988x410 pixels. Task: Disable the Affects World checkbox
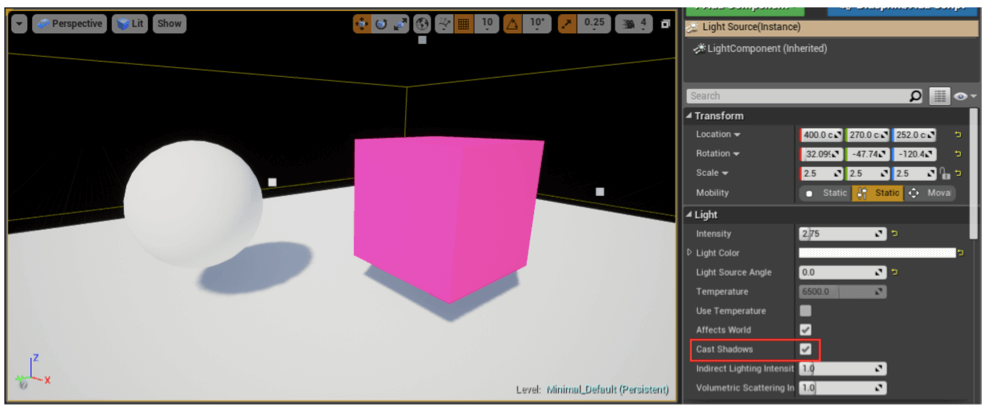tap(806, 330)
